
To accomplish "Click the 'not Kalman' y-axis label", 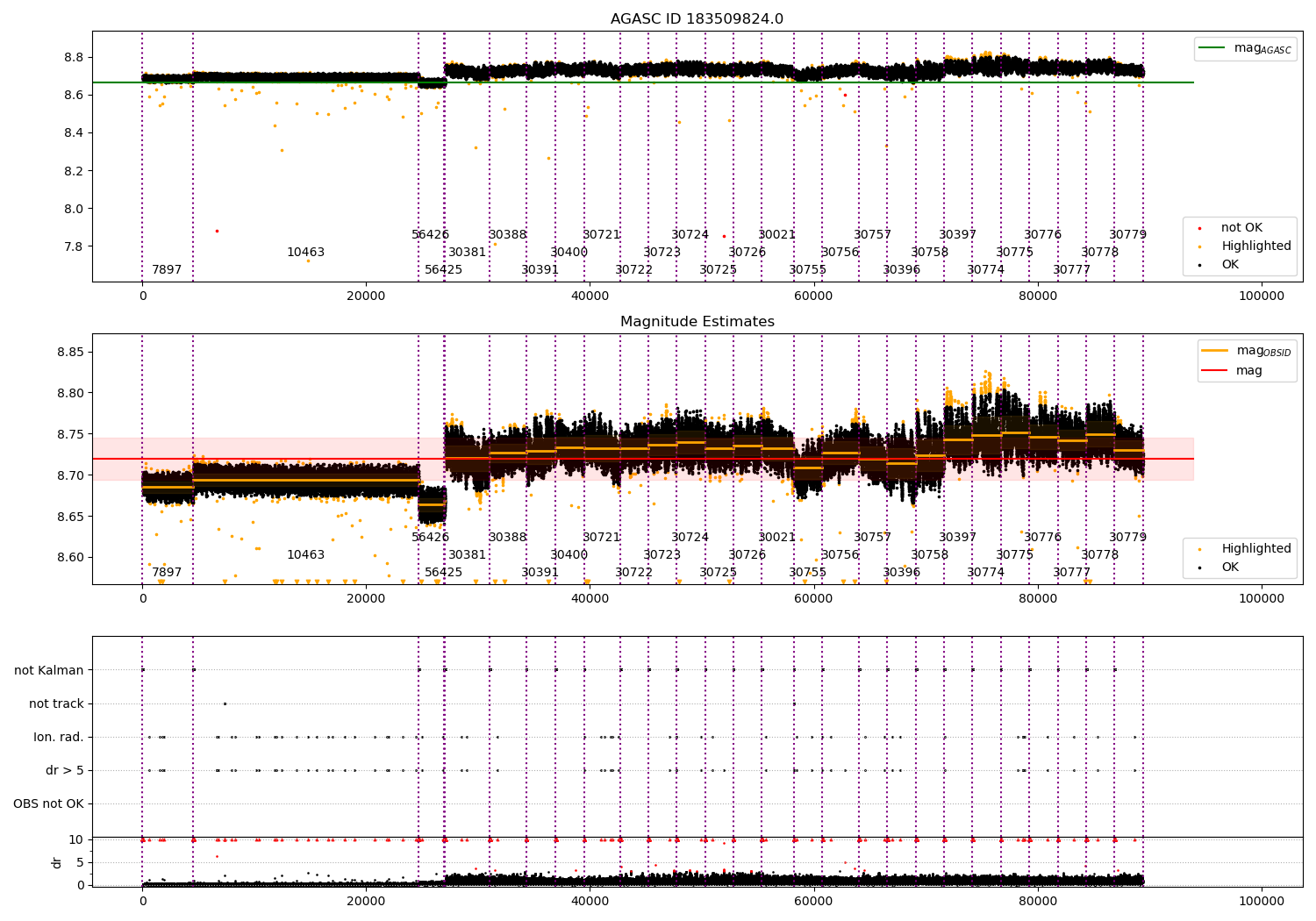I will click(x=49, y=670).
